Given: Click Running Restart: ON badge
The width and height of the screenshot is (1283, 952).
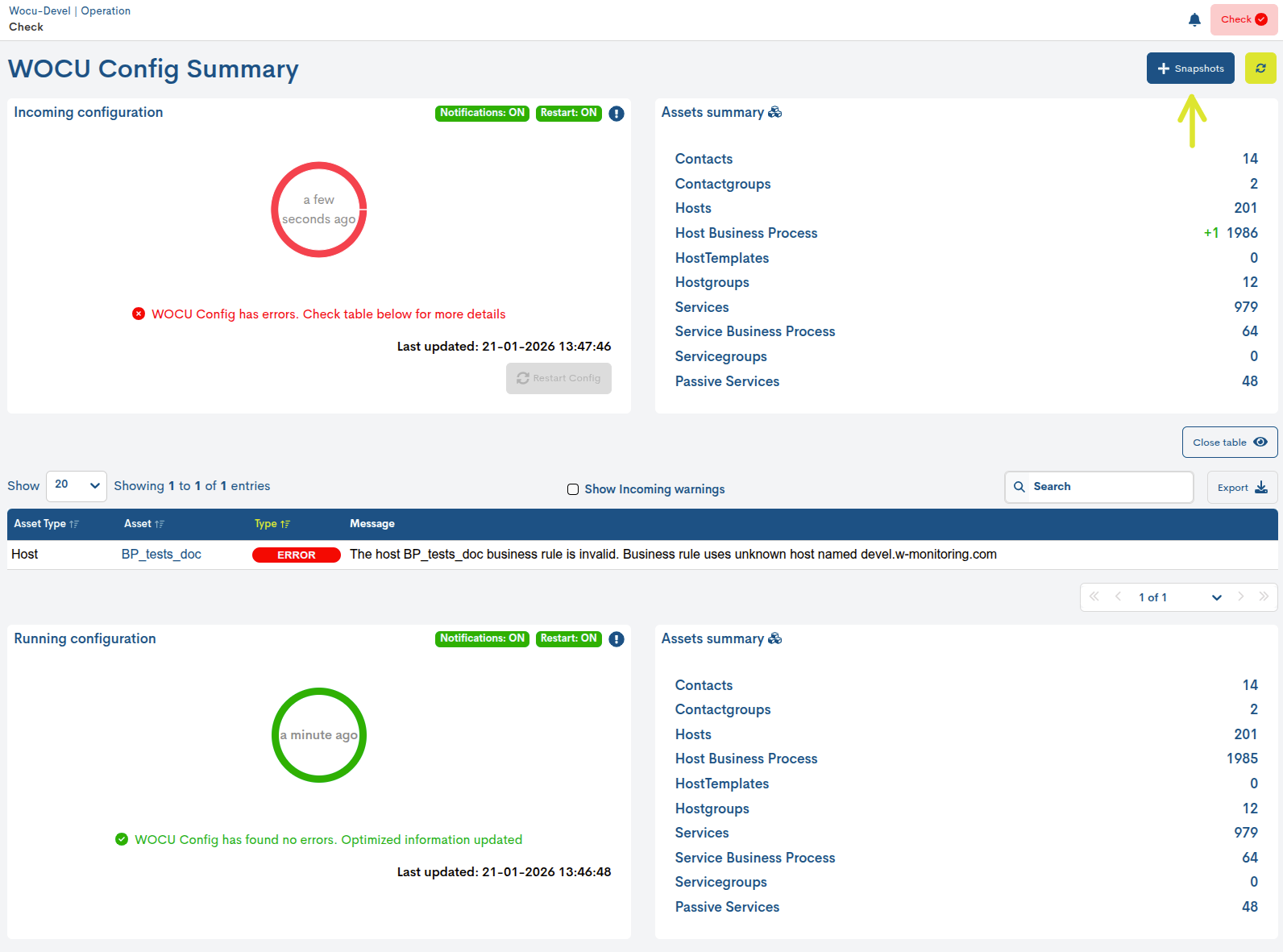Looking at the screenshot, I should [x=568, y=638].
